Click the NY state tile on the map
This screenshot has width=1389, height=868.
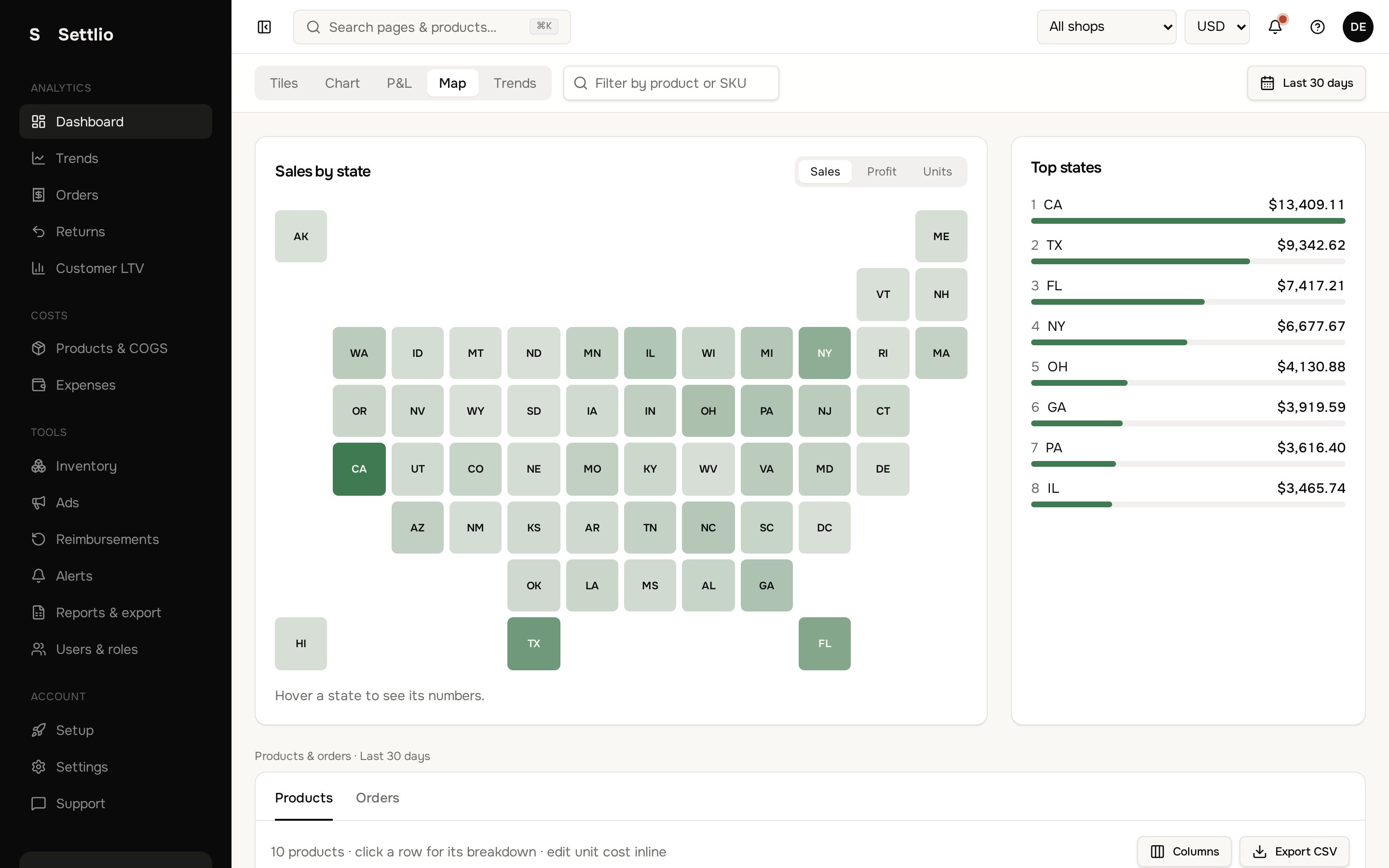824,353
